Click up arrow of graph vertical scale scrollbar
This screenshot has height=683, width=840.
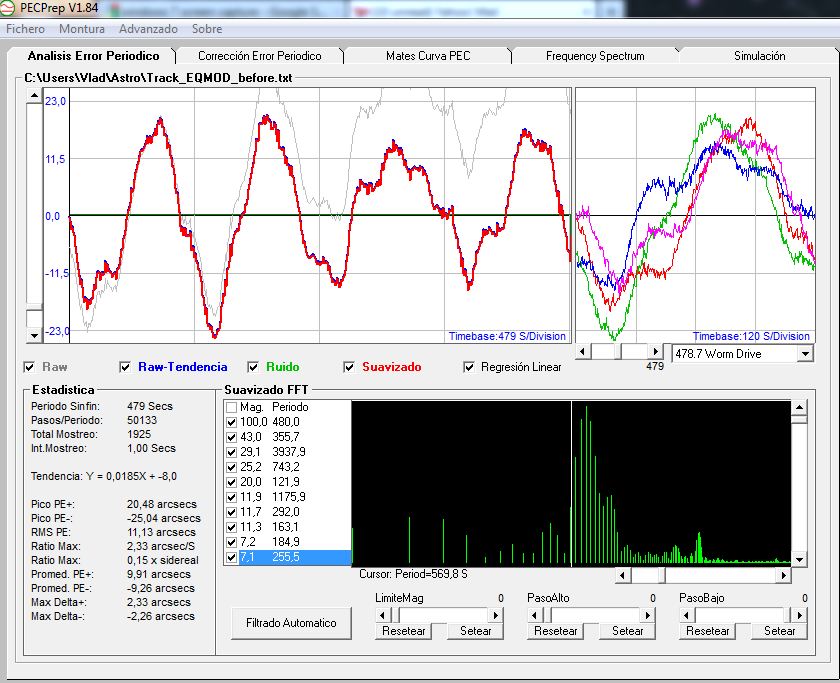(x=34, y=96)
